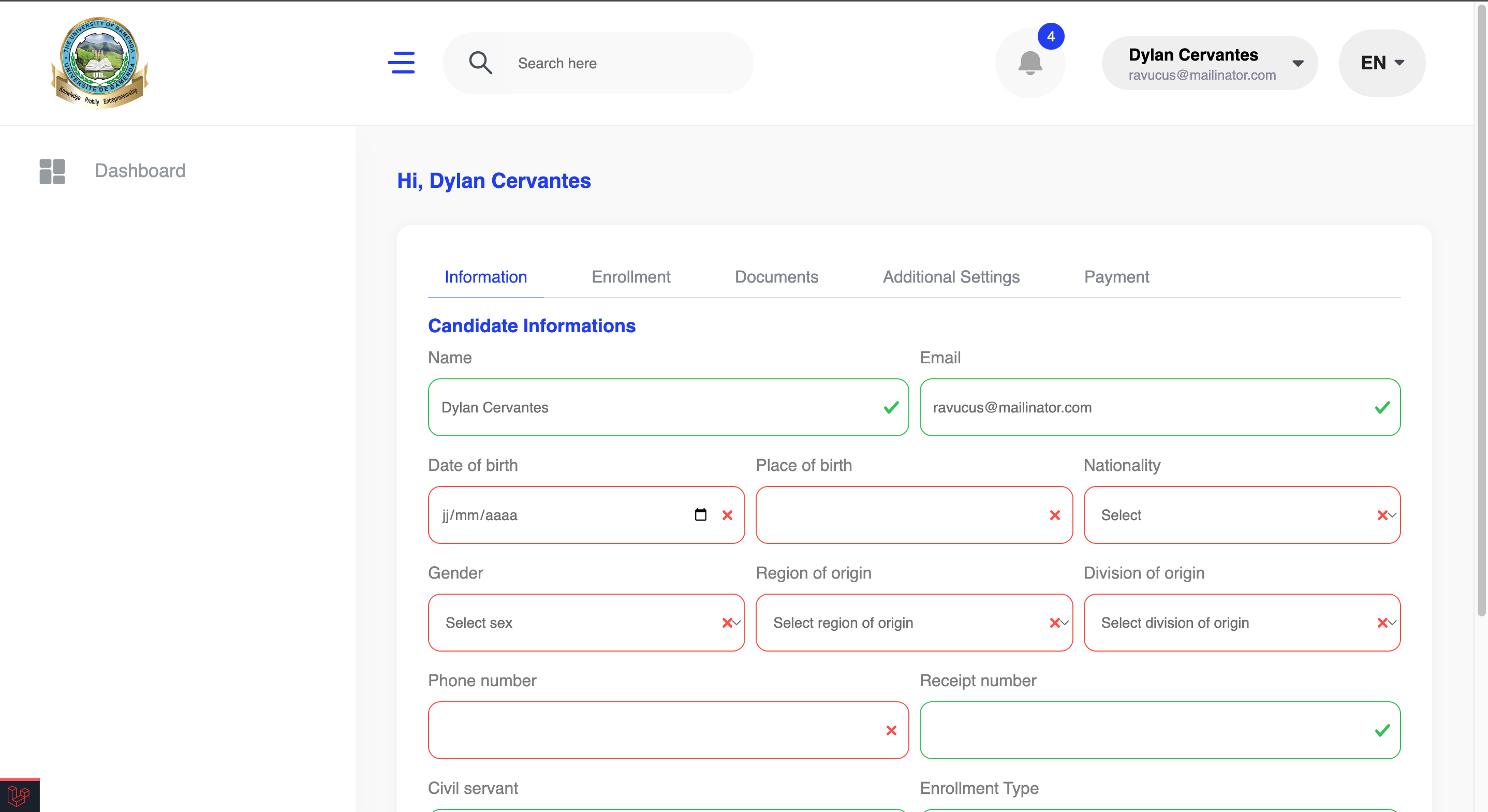Click the green checkmark in Email field

tap(1382, 407)
